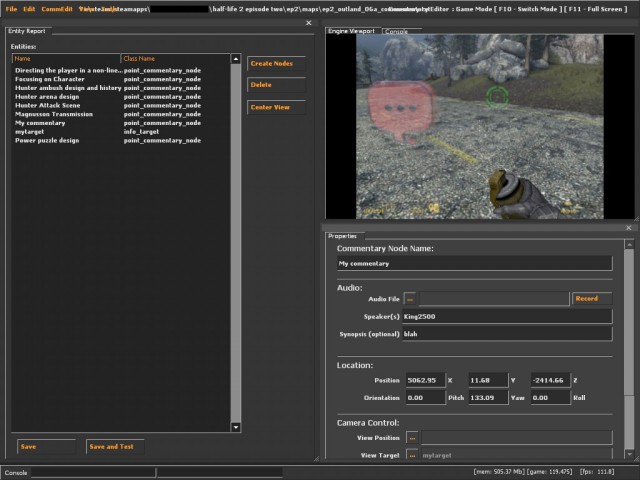Click the Properties panel scroll up arrow
640x480 pixels.
629,245
